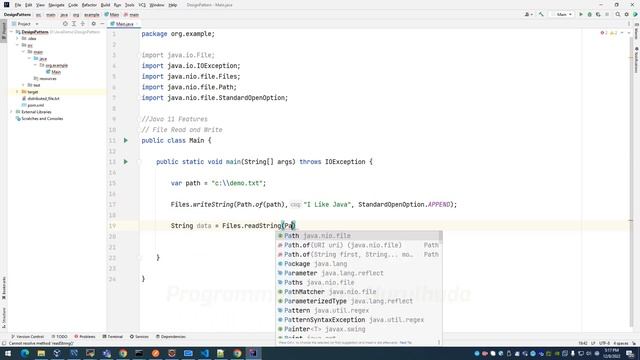Choose Package java.lang from the completion list
This screenshot has height=360, width=640.
(x=359, y=264)
